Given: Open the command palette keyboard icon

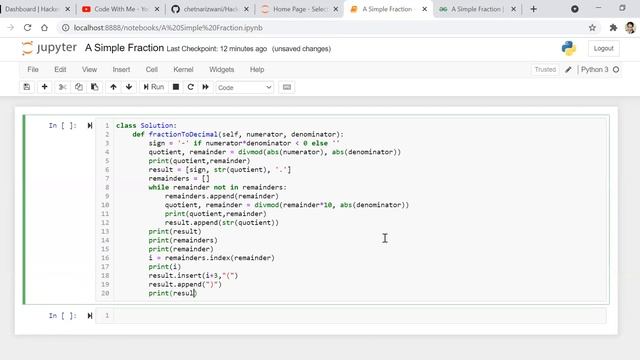Looking at the screenshot, I should [x=287, y=87].
